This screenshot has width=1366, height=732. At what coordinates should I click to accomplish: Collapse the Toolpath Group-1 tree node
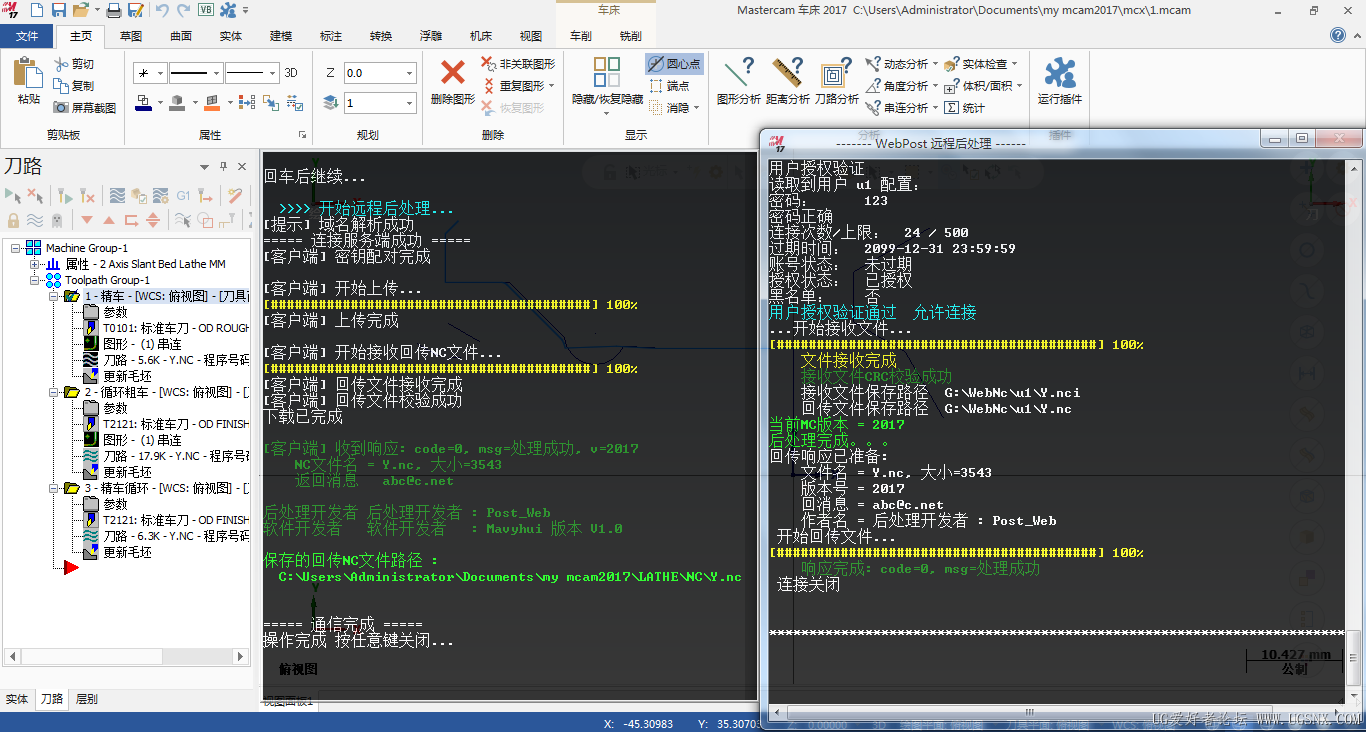coord(35,280)
